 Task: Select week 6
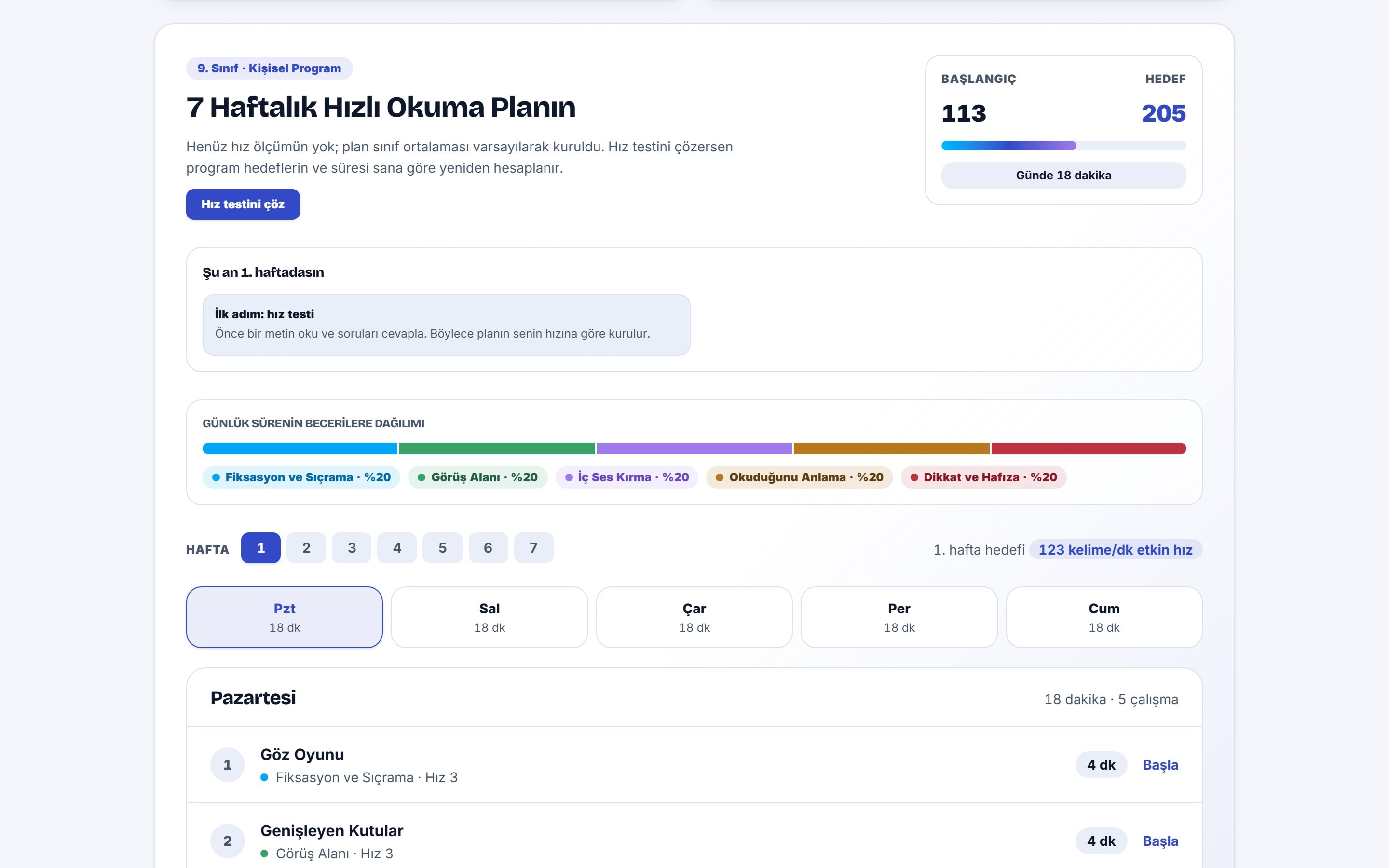click(x=488, y=548)
